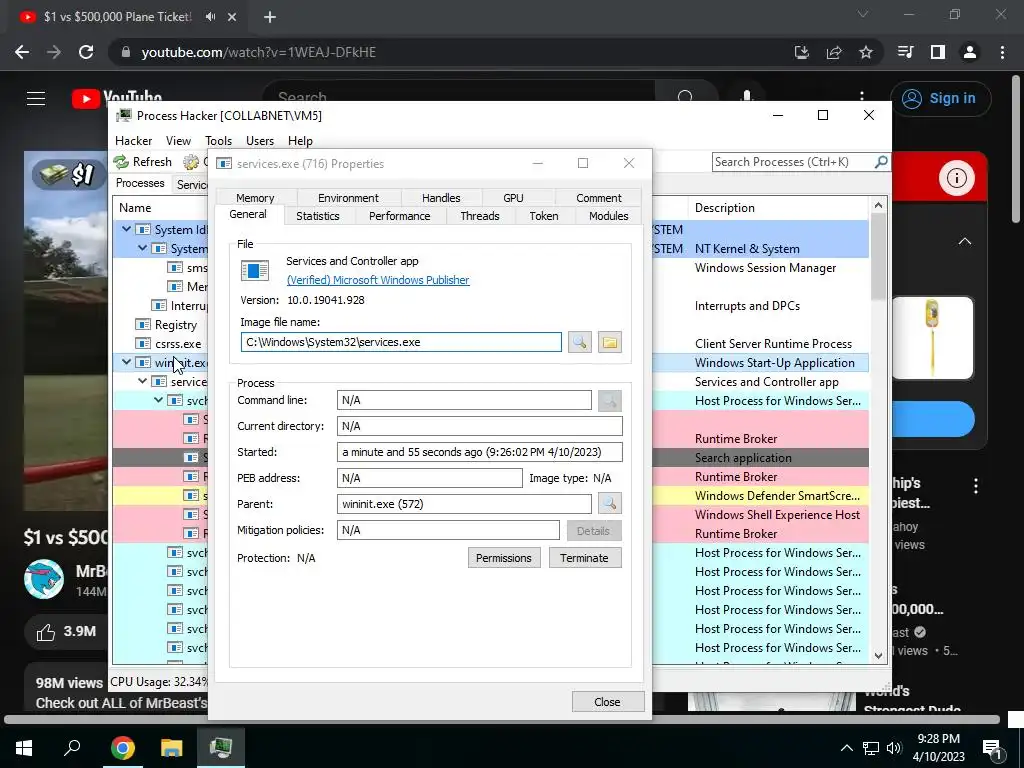Open the Users menu in Process Hacker
This screenshot has width=1024, height=768.
point(260,140)
